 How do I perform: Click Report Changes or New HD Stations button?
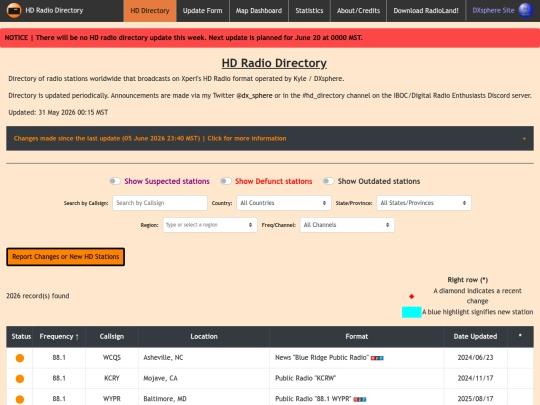(x=65, y=257)
